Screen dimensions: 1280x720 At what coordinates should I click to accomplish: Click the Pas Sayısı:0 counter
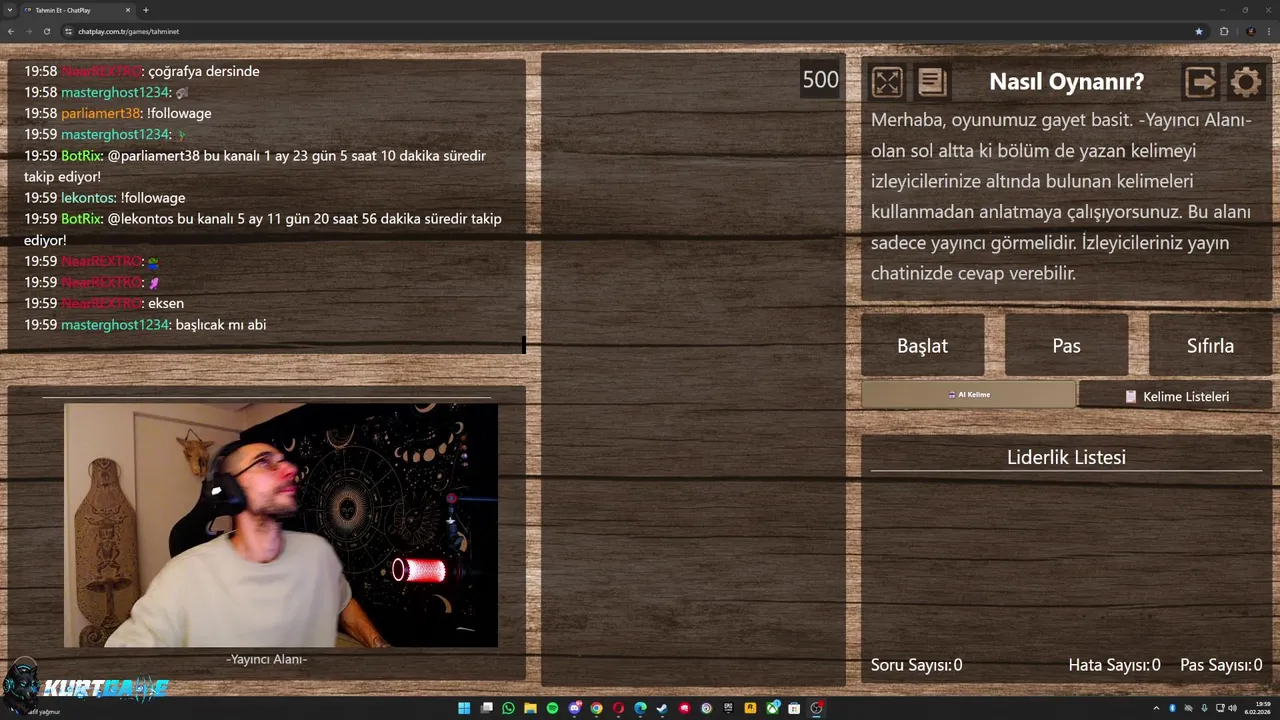pos(1221,665)
